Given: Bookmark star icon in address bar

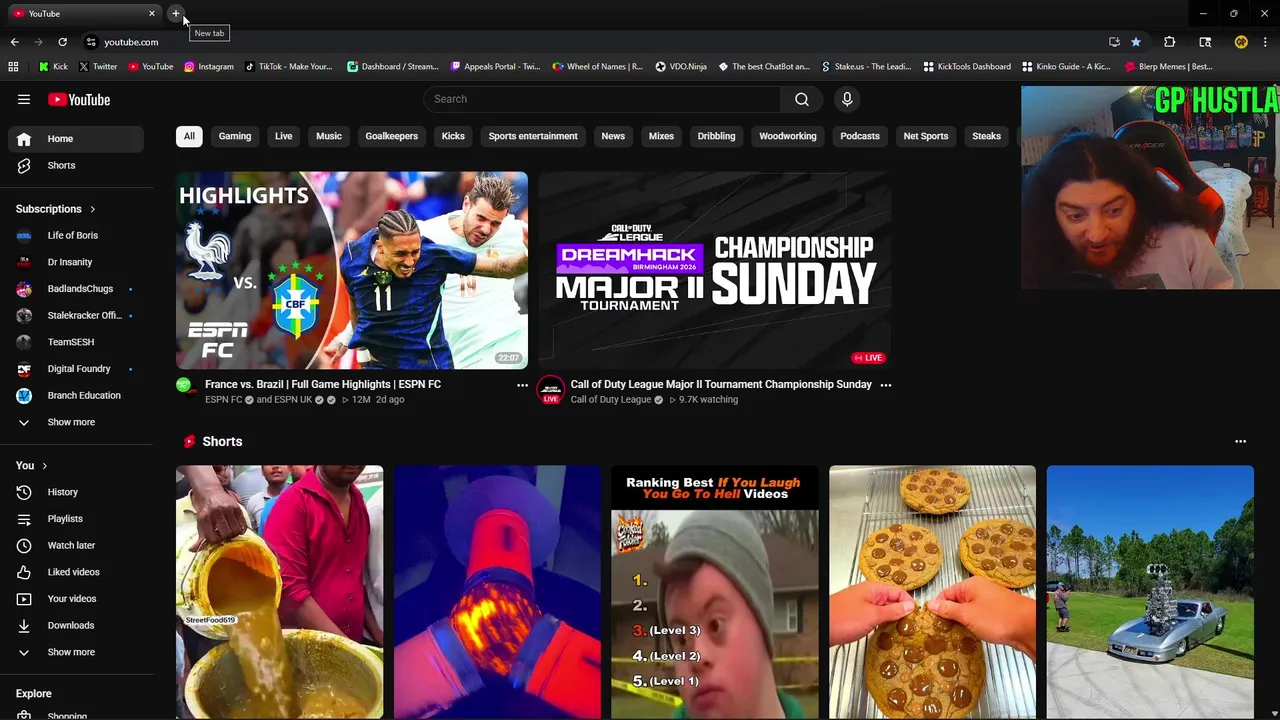Looking at the screenshot, I should [1136, 42].
